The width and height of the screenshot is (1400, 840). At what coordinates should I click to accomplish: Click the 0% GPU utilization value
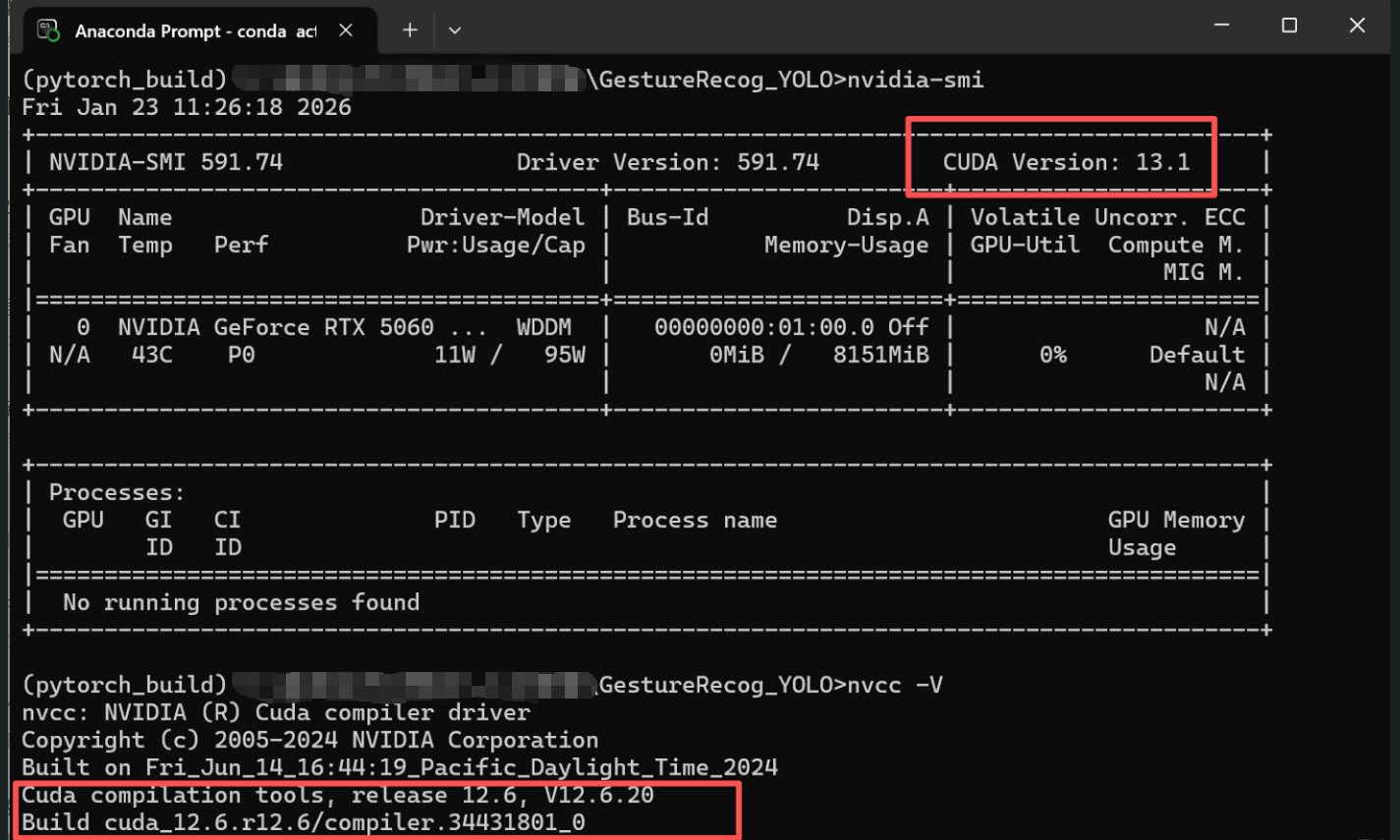click(x=1053, y=355)
